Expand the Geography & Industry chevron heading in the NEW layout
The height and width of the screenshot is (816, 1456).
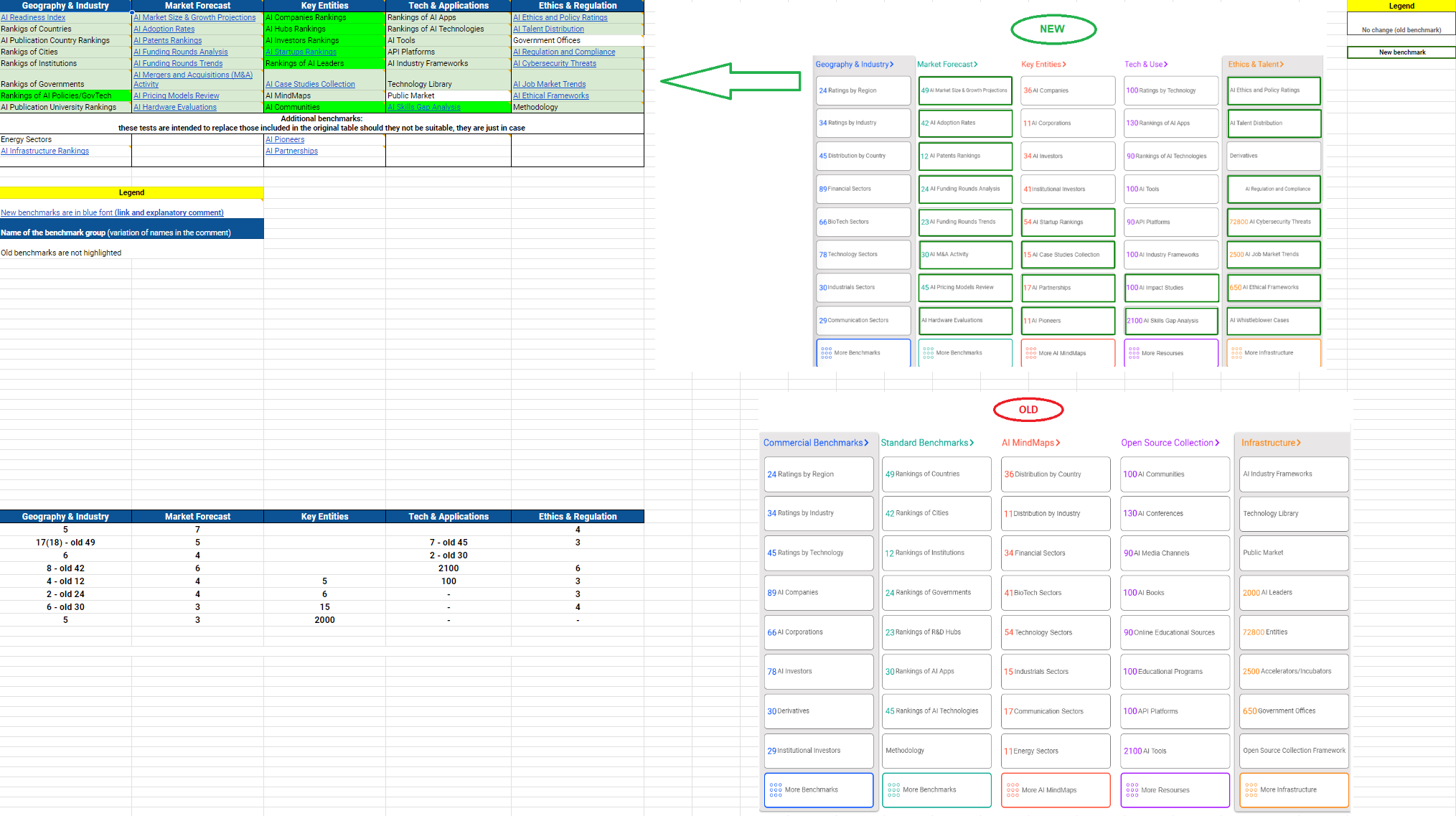coord(854,65)
